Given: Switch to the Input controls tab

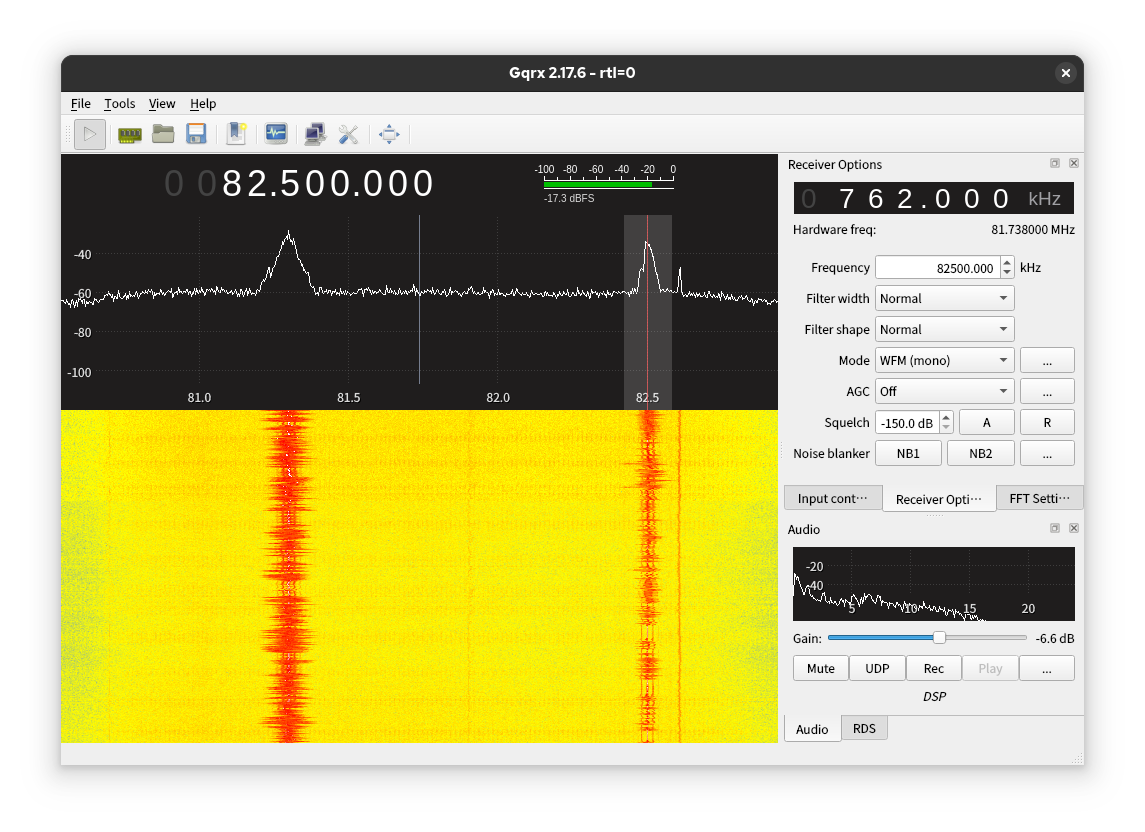Looking at the screenshot, I should pyautogui.click(x=832, y=498).
